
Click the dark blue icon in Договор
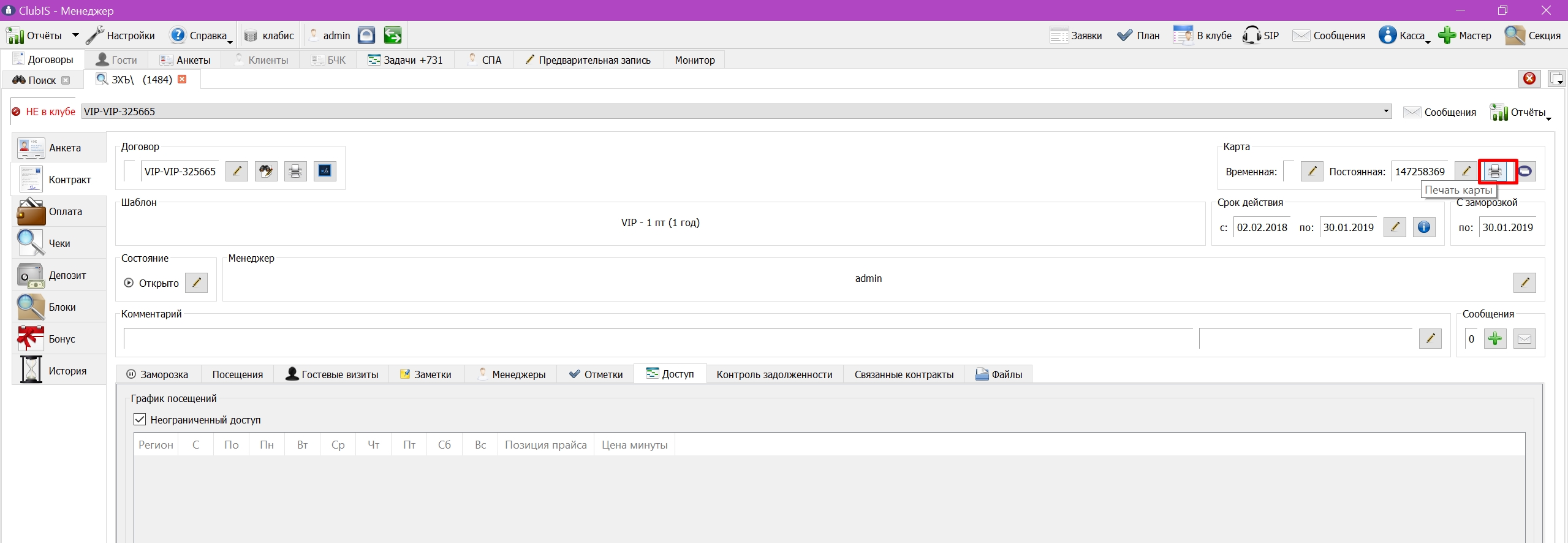[x=325, y=171]
